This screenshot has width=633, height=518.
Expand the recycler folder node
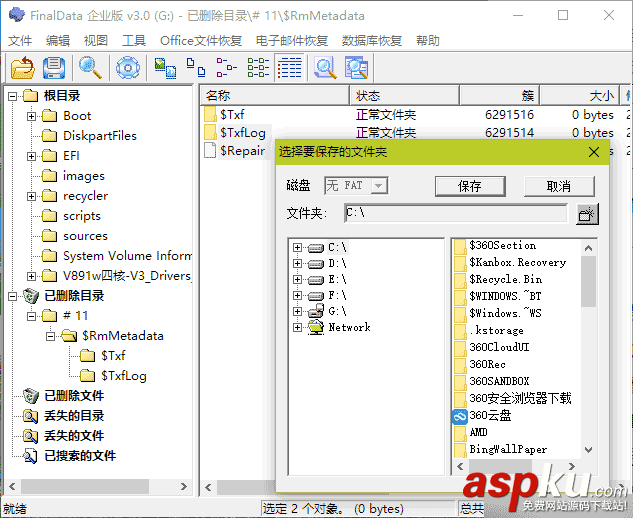[31, 196]
